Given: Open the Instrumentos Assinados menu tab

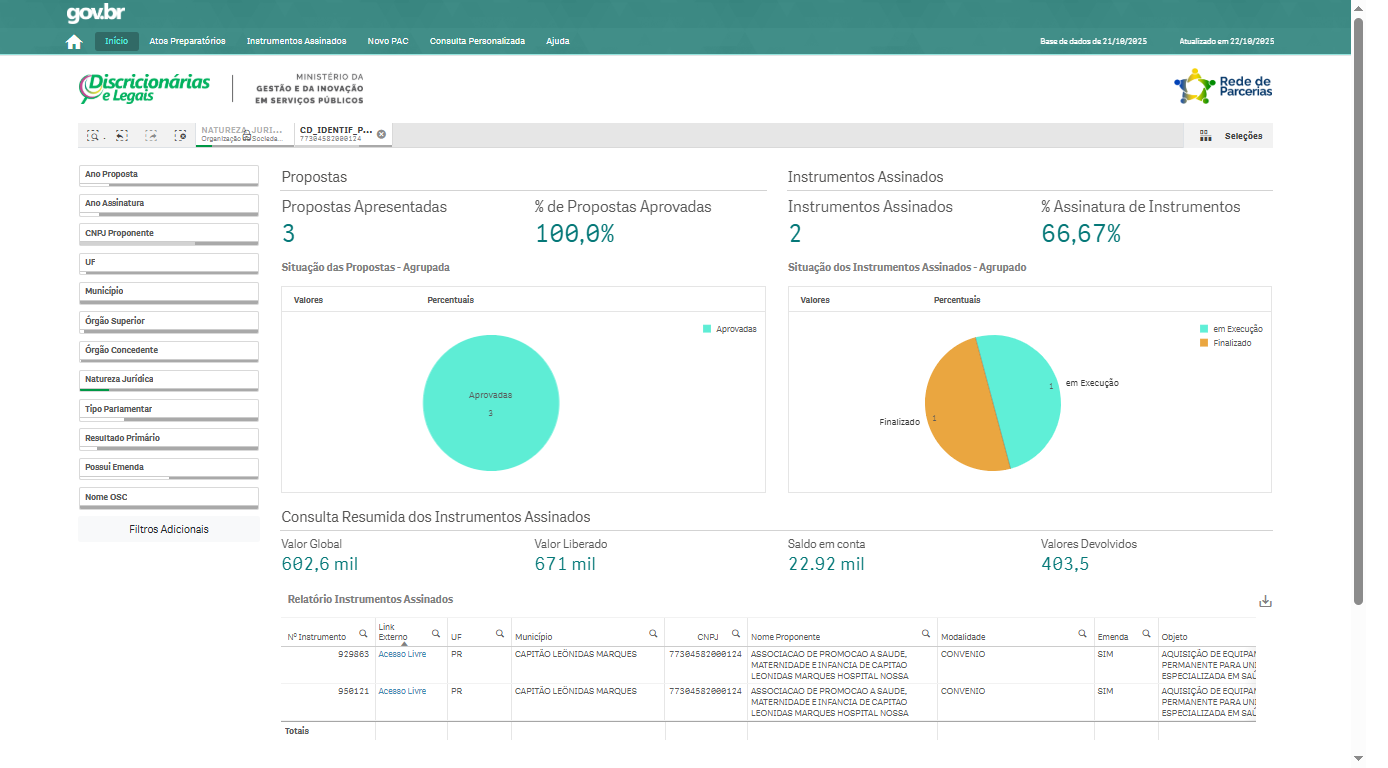Looking at the screenshot, I should (x=296, y=41).
